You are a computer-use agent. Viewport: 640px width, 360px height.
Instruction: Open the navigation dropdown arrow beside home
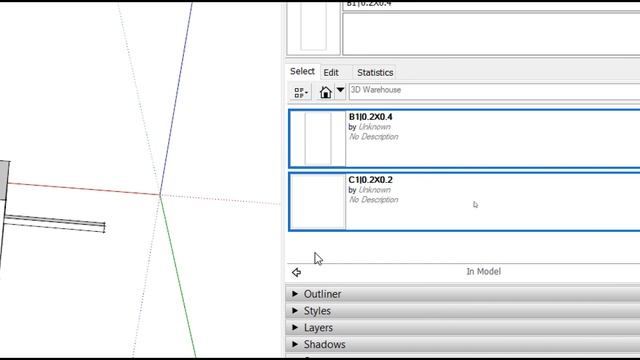pyautogui.click(x=340, y=91)
